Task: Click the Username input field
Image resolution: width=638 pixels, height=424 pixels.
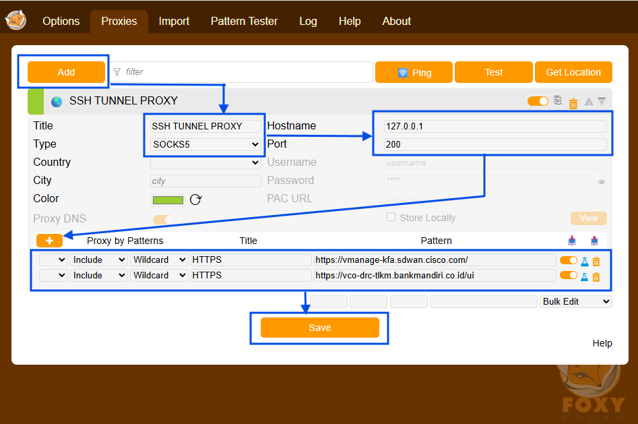Action: tap(495, 163)
